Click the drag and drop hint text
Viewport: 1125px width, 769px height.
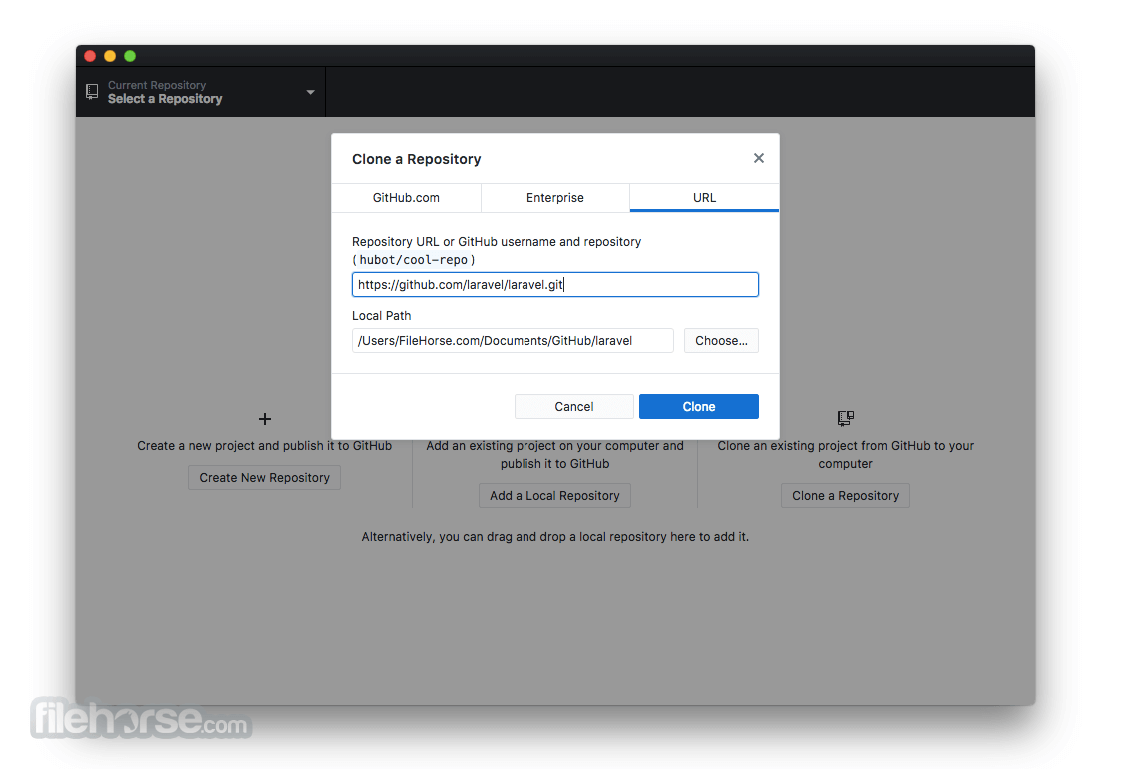tap(555, 537)
